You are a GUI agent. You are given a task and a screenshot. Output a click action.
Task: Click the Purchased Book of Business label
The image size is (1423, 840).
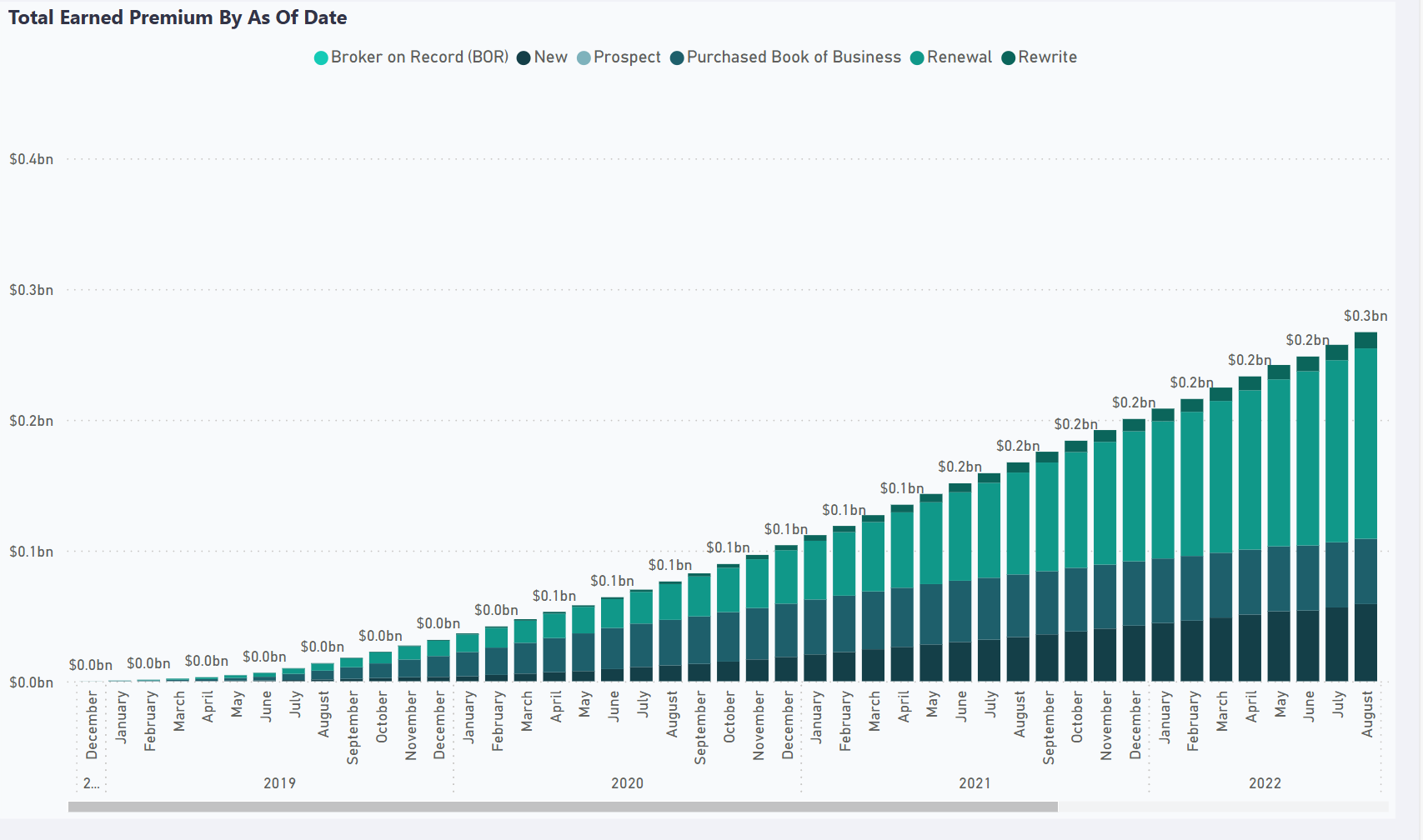(x=794, y=57)
